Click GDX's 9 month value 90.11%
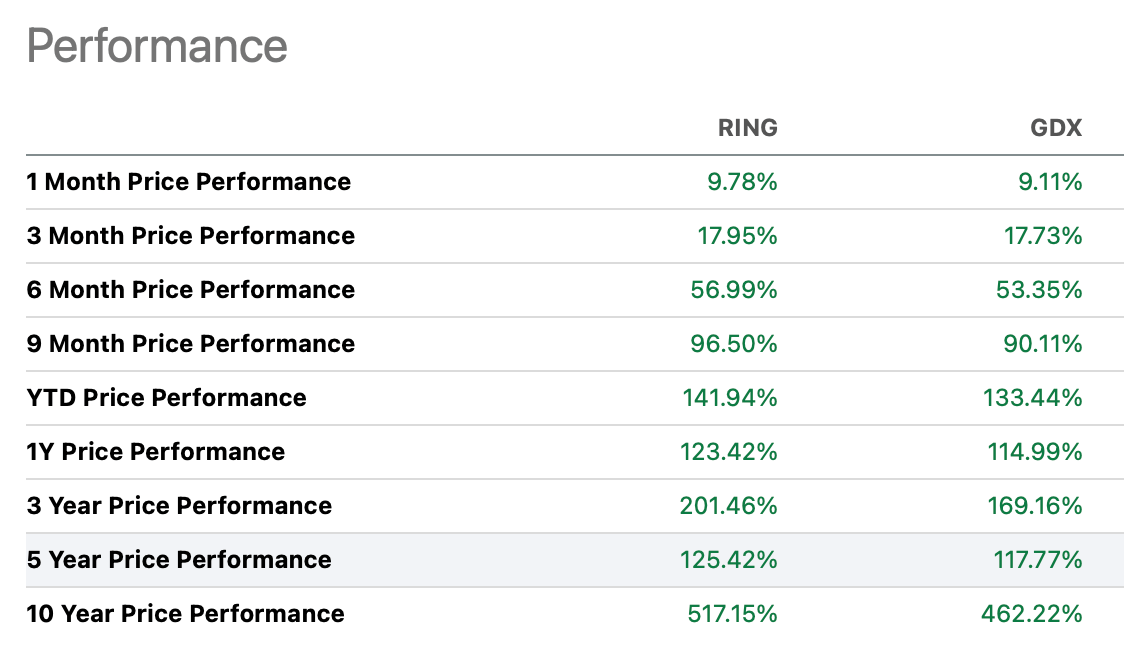The image size is (1124, 660). click(1041, 344)
